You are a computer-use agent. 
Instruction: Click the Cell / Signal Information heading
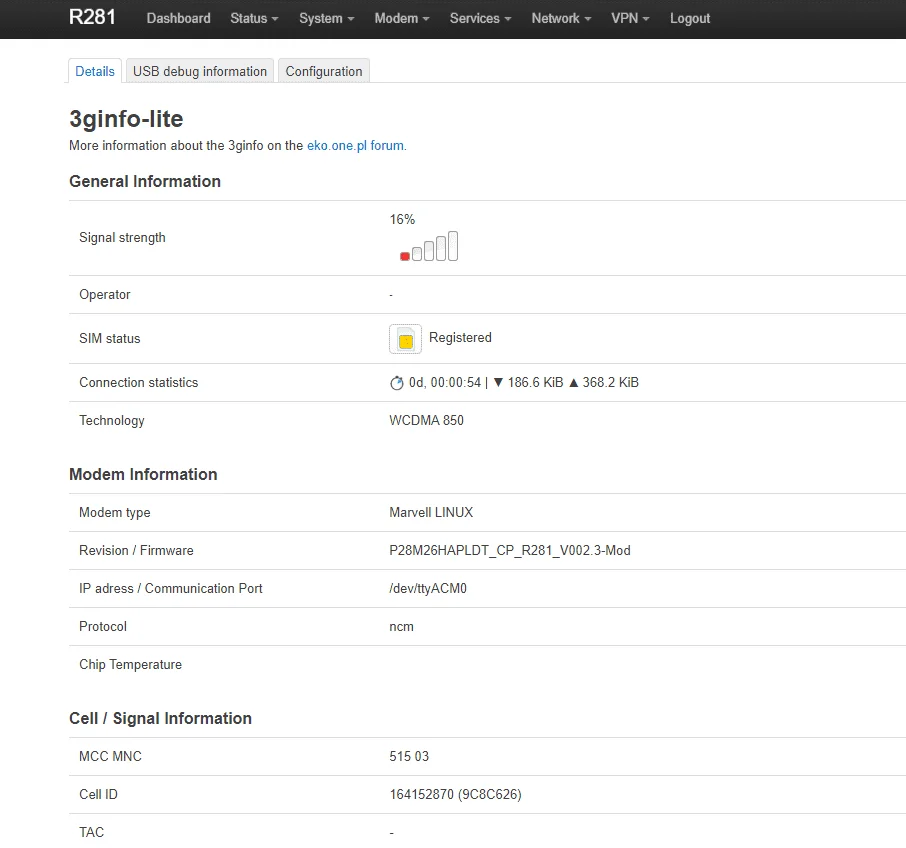coord(161,718)
